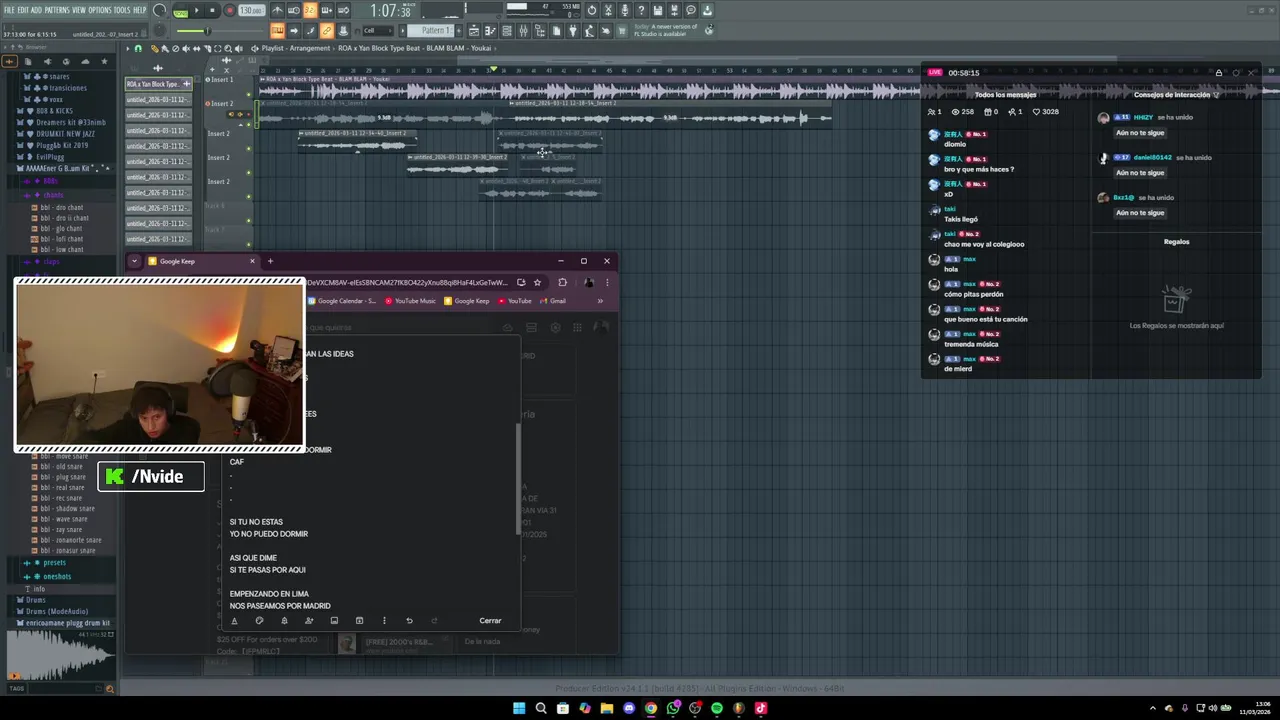This screenshot has height=720, width=1280.
Task: Click the floppy disk save icon in FL toolbar
Action: [x=657, y=10]
